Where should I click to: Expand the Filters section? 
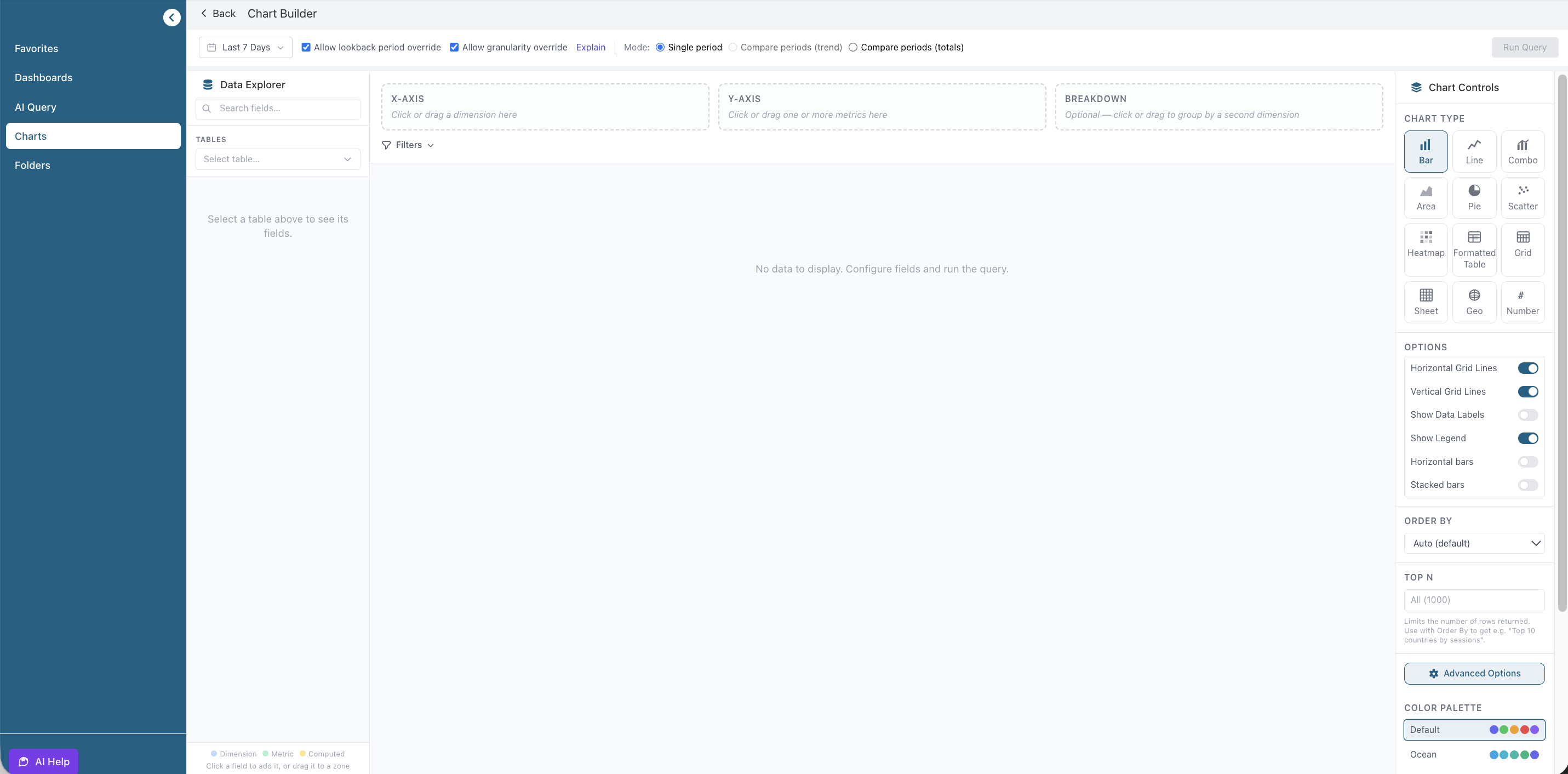407,145
